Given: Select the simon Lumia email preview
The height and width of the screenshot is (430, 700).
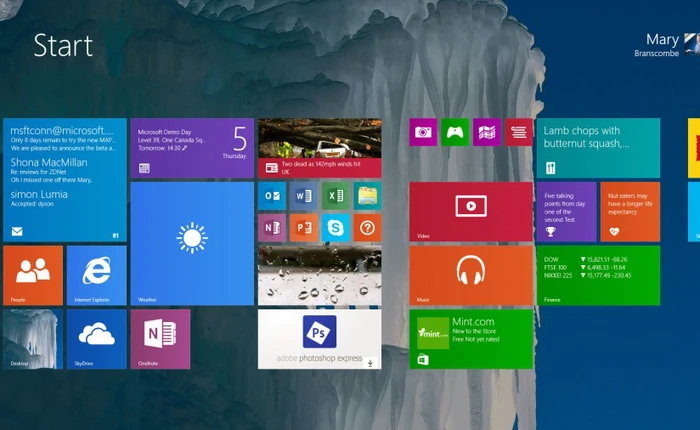Looking at the screenshot, I should tap(39, 199).
